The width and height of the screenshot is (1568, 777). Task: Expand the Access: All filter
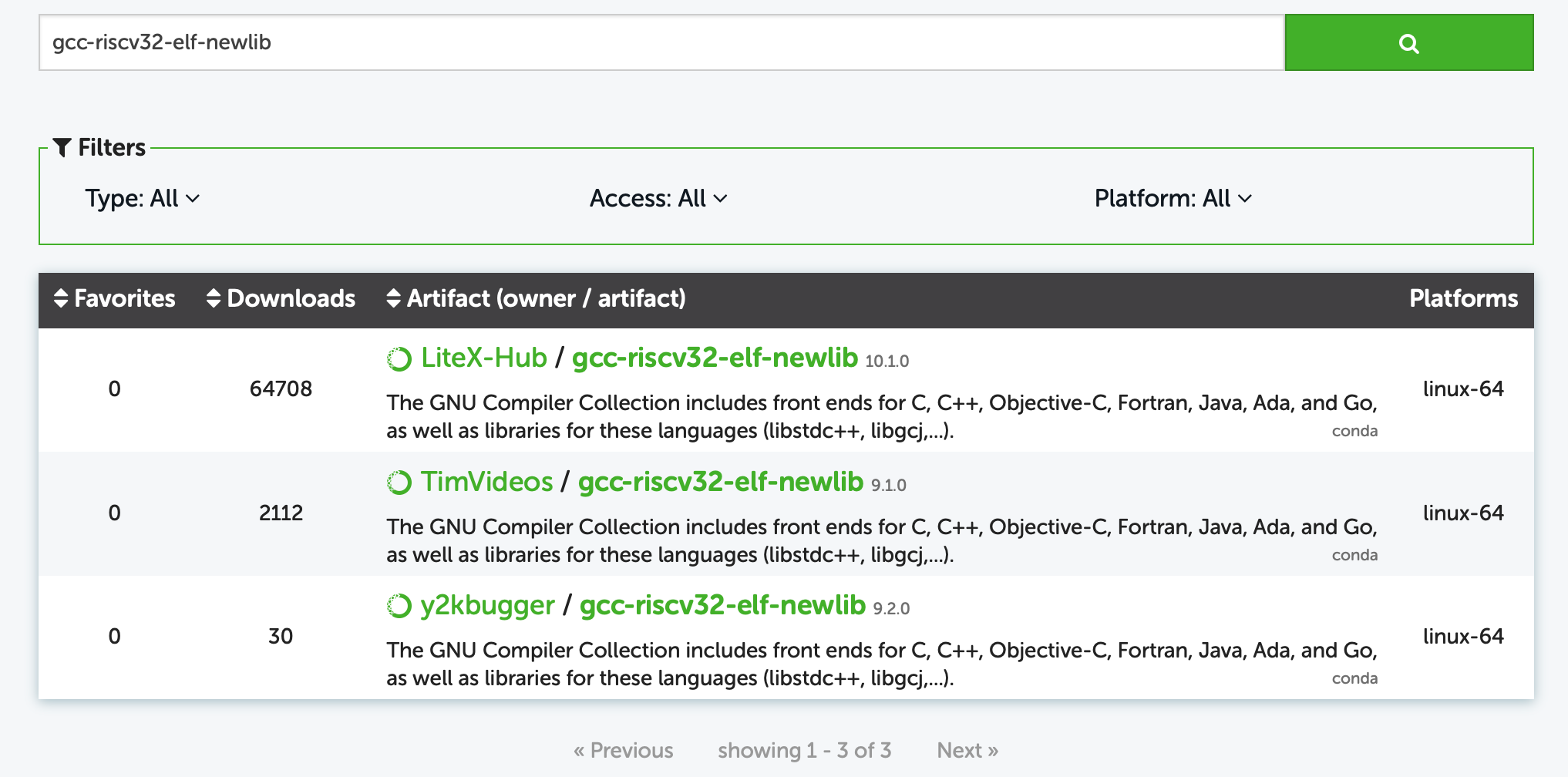(658, 199)
